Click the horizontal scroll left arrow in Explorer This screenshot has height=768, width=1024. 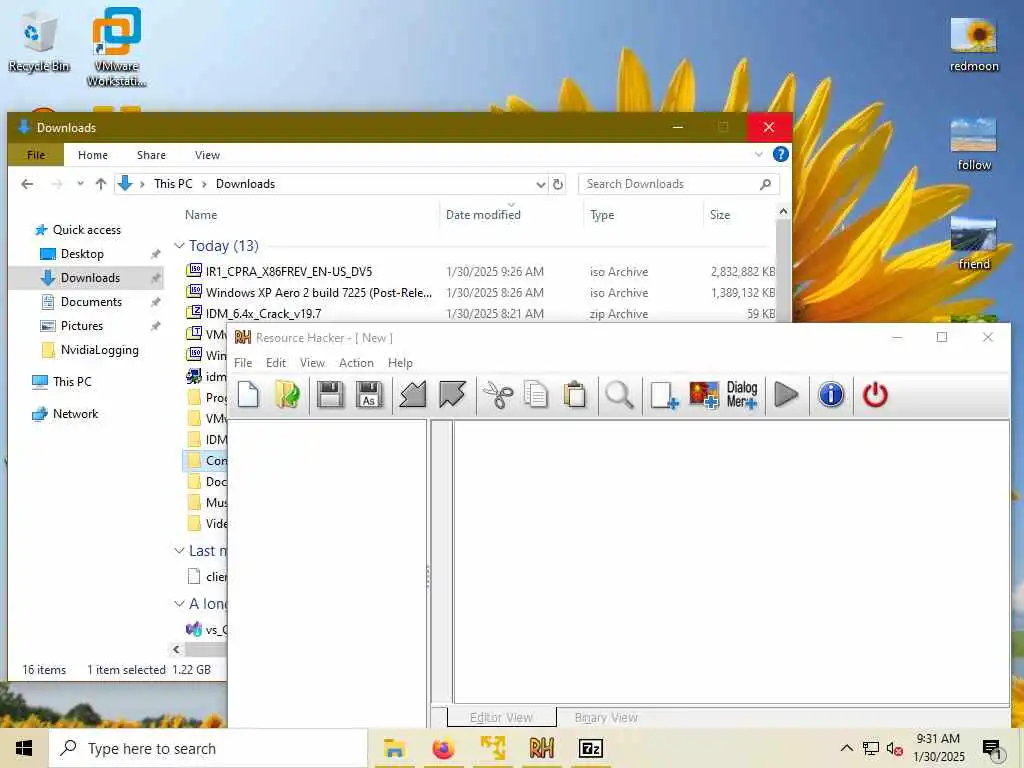click(x=176, y=650)
